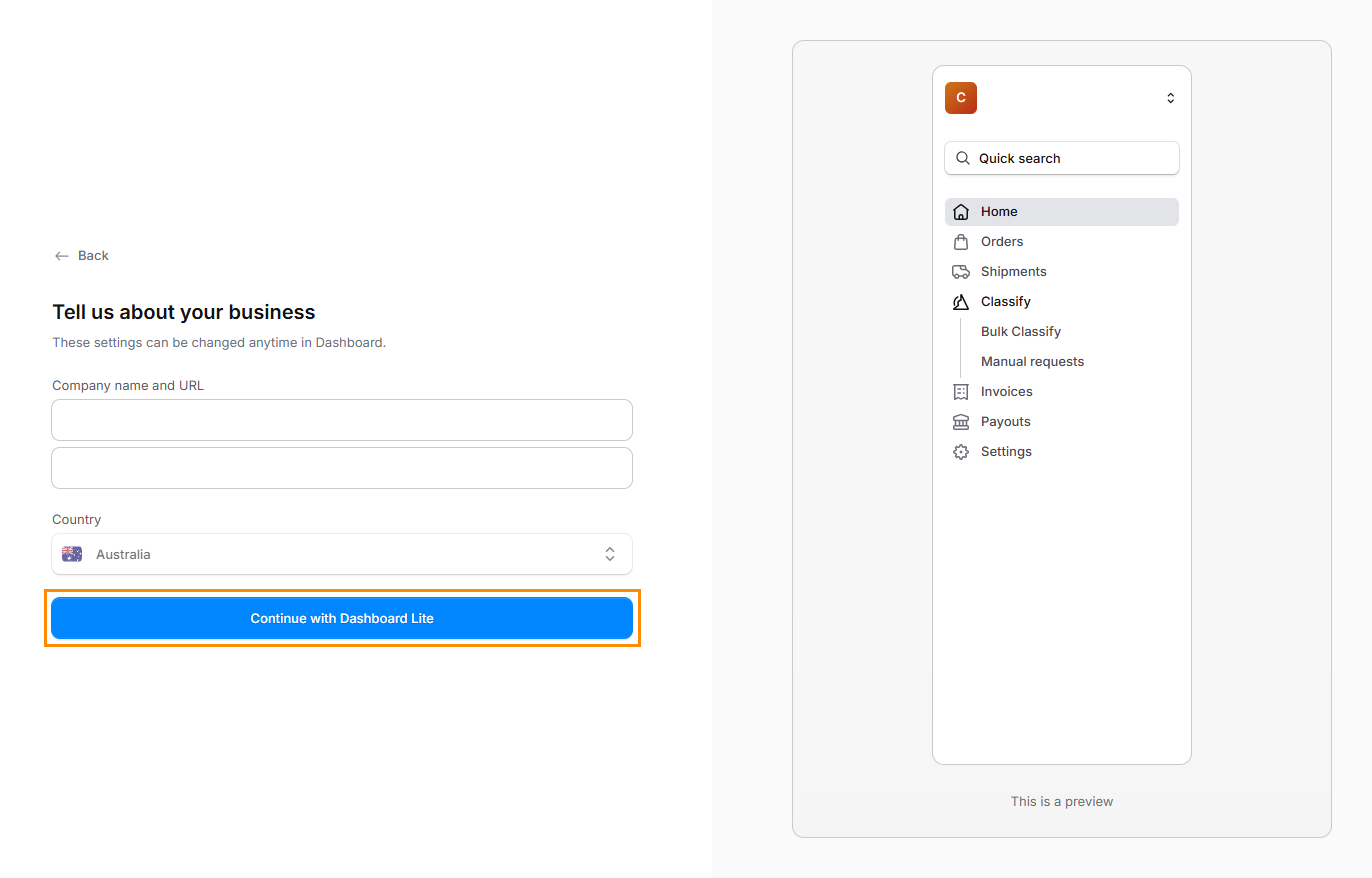Click the Invoices receipt icon
This screenshot has height=878, width=1372.
click(x=961, y=392)
